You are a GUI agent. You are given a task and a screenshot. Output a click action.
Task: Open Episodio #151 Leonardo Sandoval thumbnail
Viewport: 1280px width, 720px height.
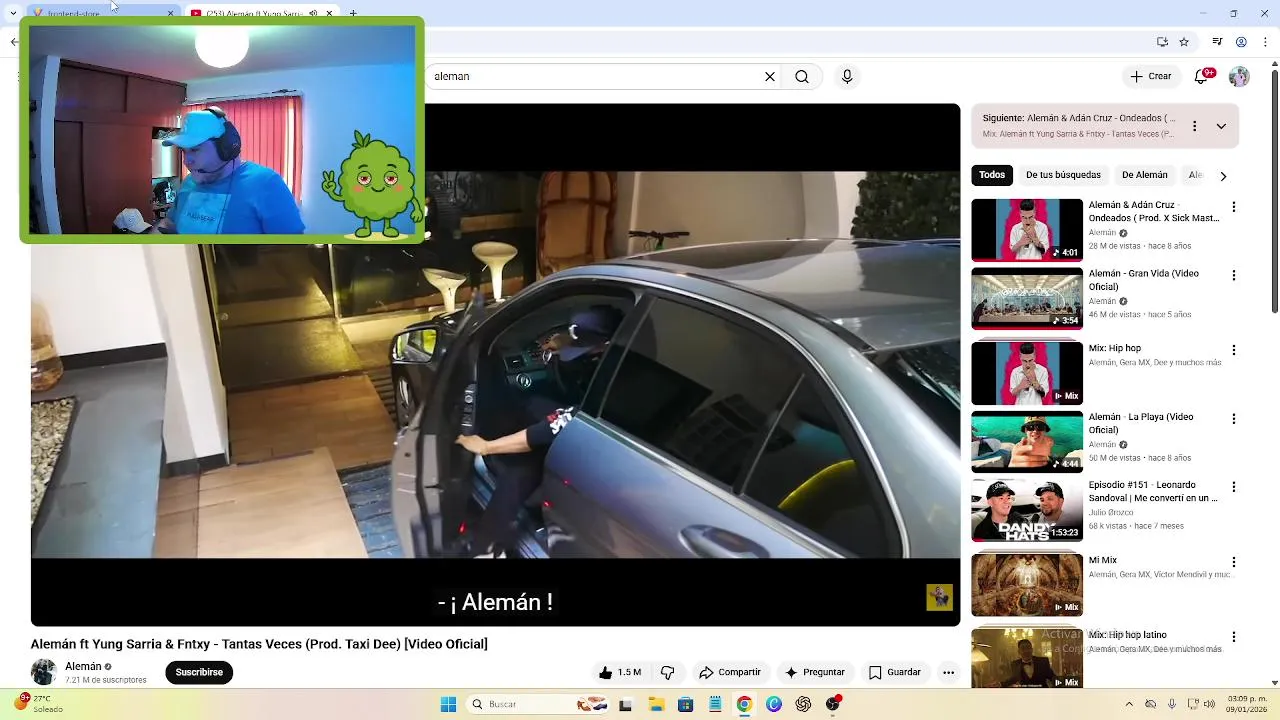click(x=1027, y=510)
